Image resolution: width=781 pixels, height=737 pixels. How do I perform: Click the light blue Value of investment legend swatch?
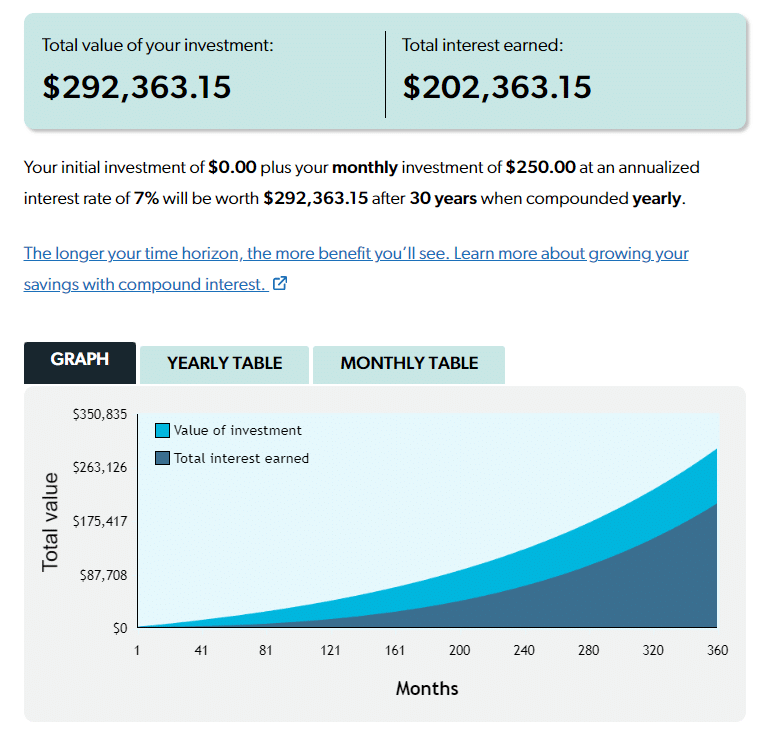coord(162,431)
